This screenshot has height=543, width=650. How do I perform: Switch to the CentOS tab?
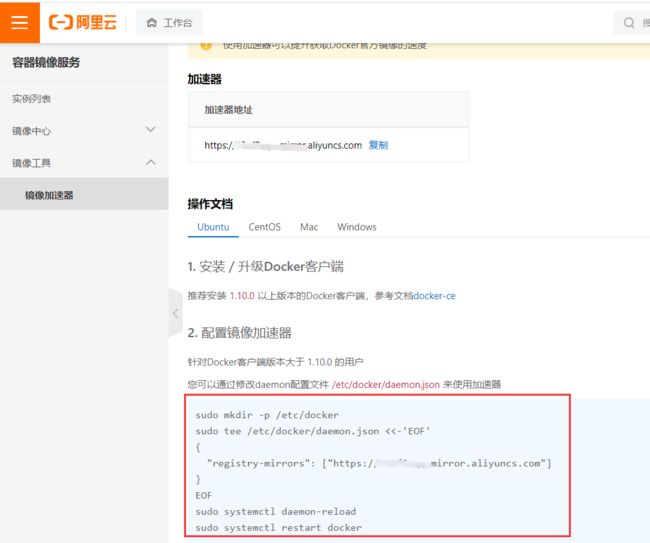(x=264, y=227)
